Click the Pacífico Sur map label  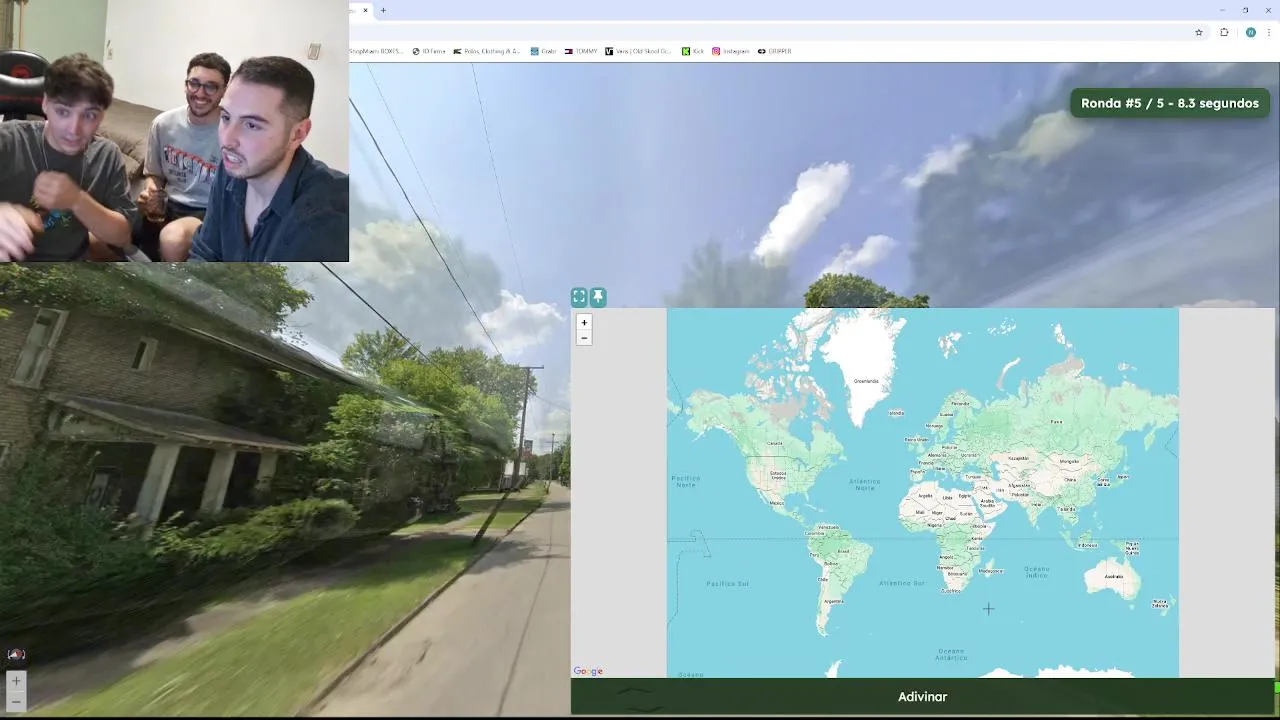[727, 583]
